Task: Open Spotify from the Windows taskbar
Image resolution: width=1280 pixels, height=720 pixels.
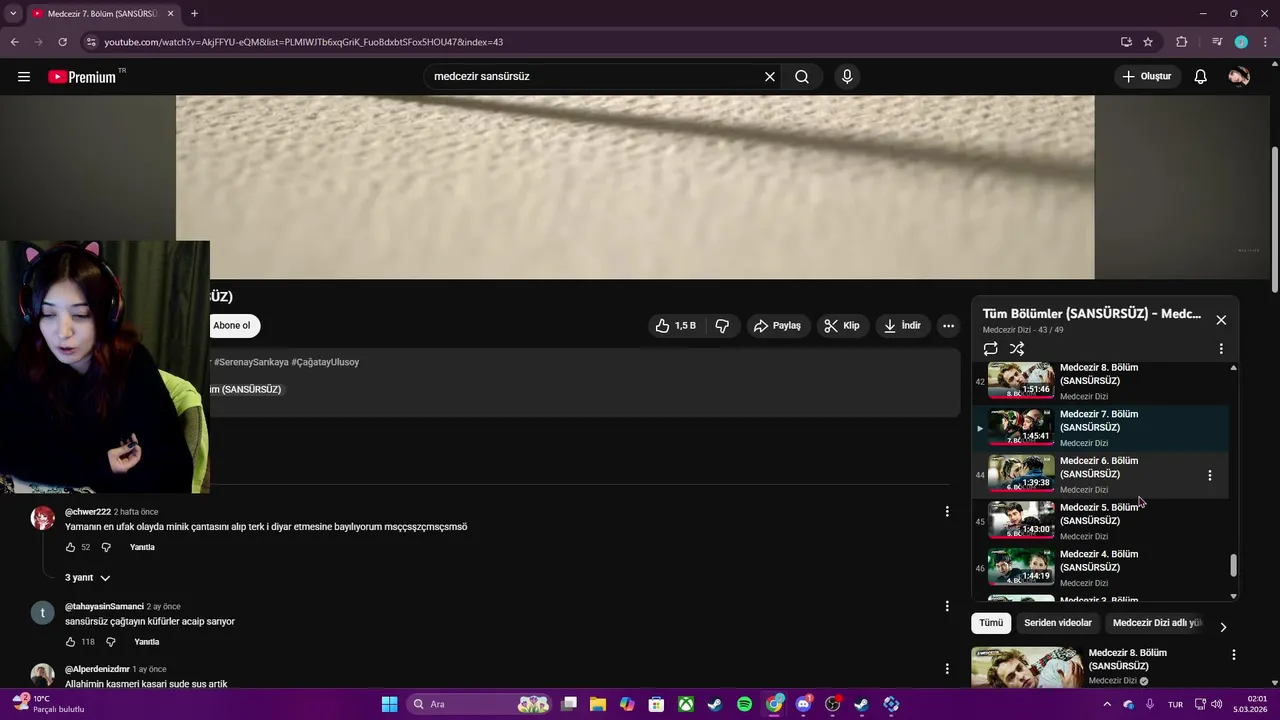Action: pyautogui.click(x=744, y=704)
